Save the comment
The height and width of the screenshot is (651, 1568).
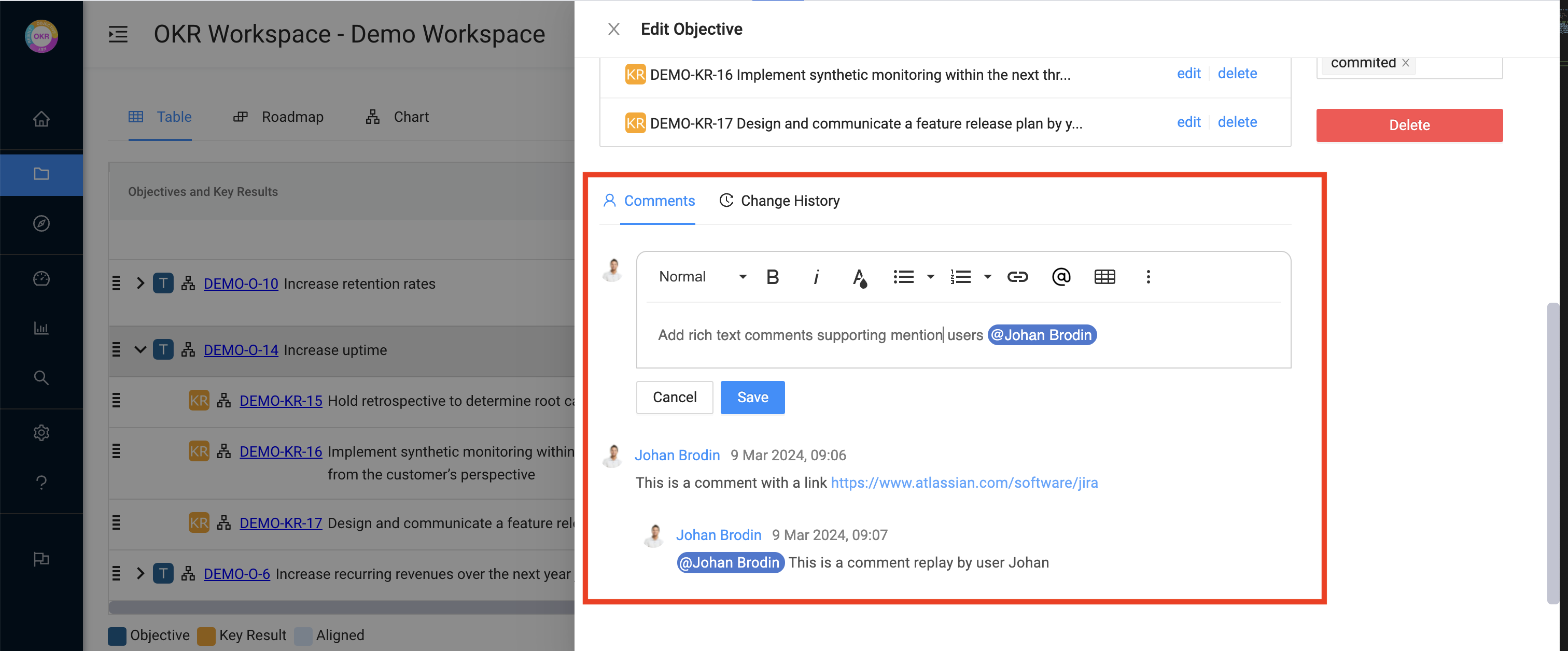(x=752, y=398)
